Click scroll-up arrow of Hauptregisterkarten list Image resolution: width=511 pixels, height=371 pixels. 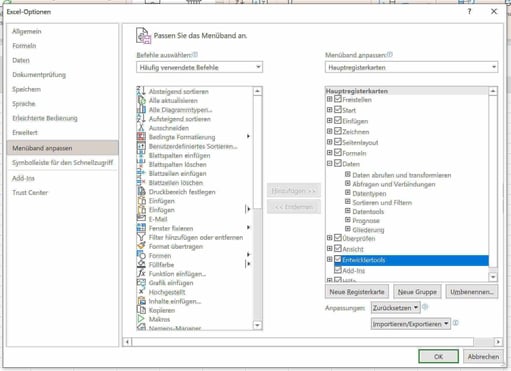[493, 91]
